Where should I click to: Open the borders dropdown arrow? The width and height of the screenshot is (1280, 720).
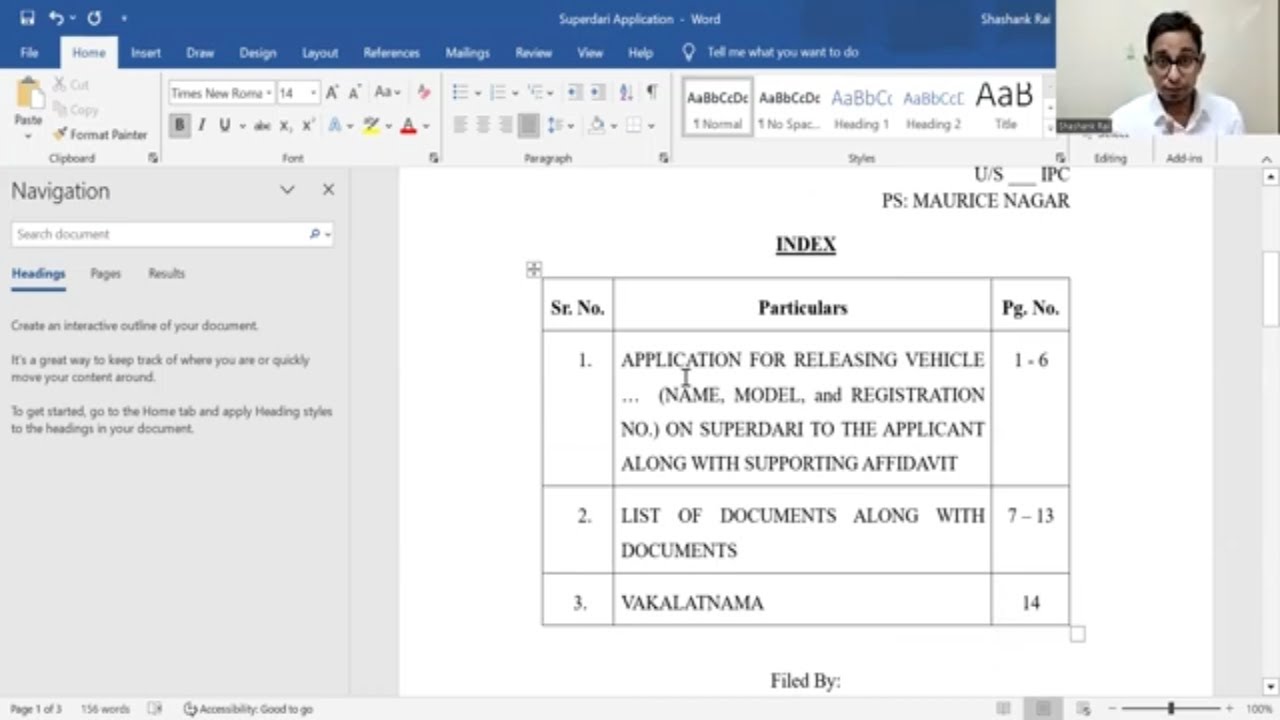(x=651, y=125)
